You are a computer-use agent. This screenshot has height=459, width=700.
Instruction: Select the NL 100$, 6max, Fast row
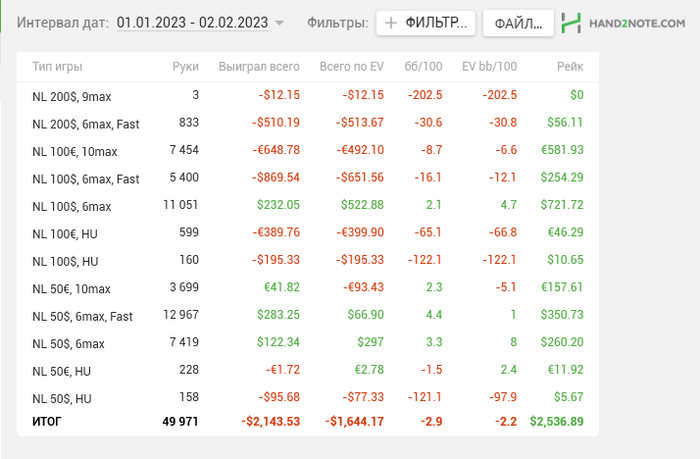(308, 178)
